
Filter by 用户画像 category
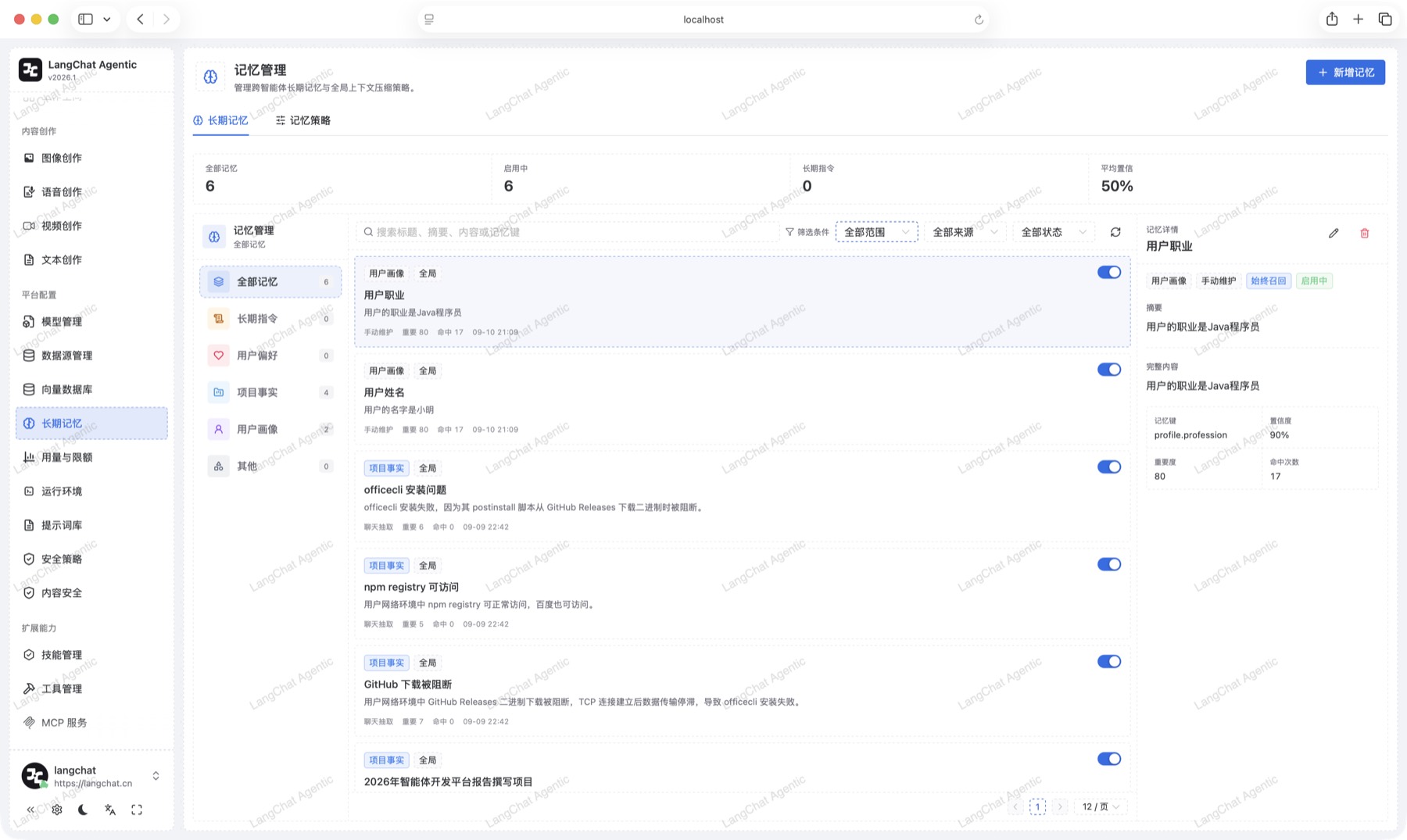270,429
